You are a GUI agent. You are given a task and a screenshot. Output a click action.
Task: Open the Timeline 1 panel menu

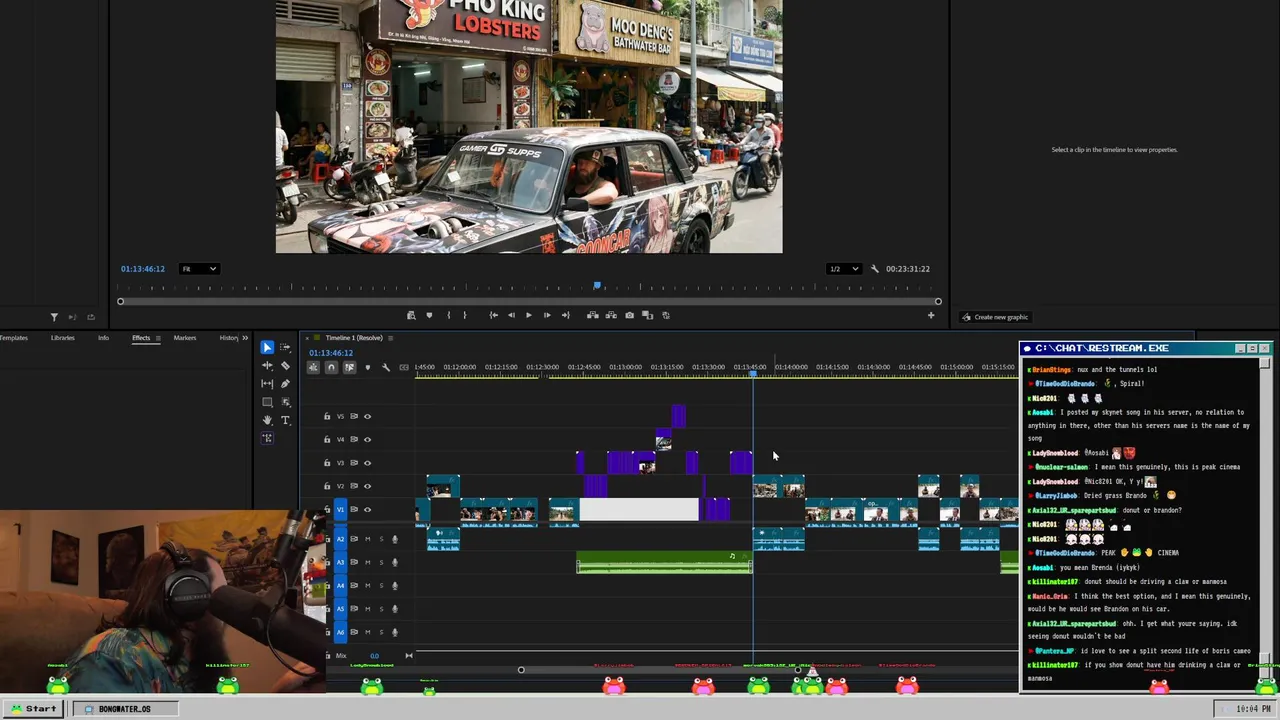pos(390,338)
